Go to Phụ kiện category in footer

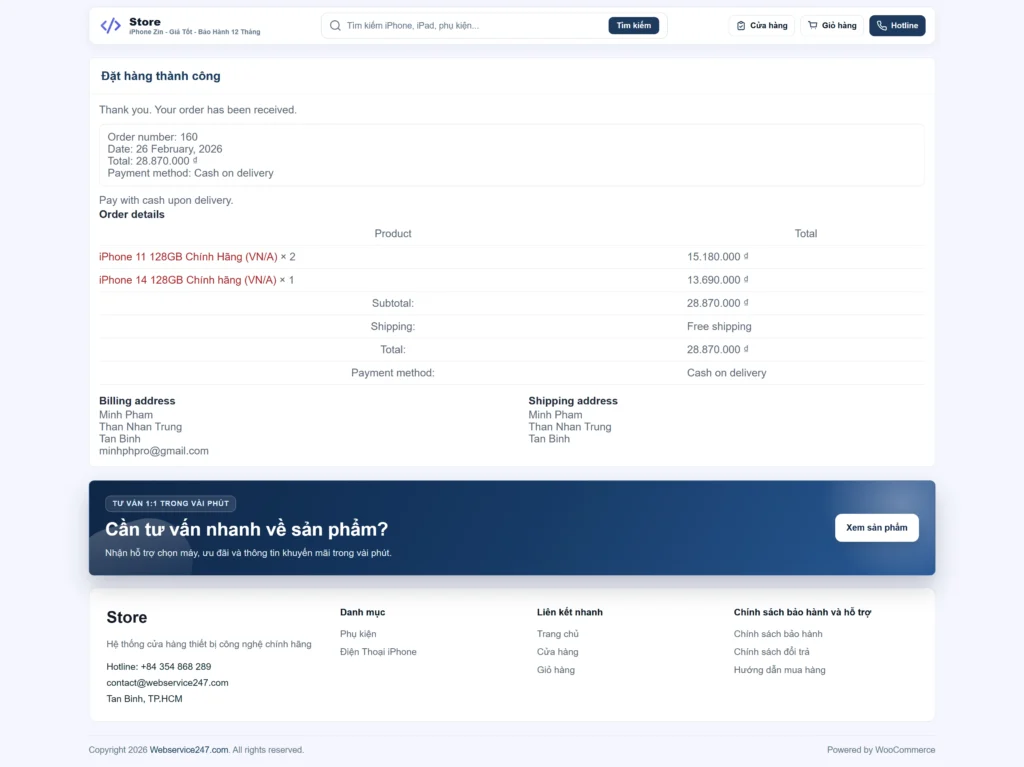tap(358, 634)
